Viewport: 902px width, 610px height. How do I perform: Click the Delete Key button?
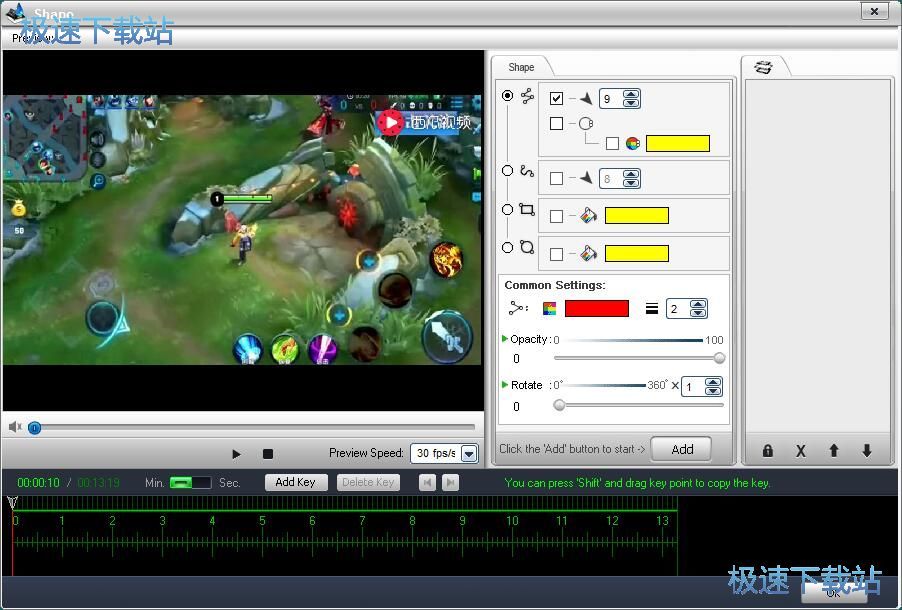click(x=368, y=482)
